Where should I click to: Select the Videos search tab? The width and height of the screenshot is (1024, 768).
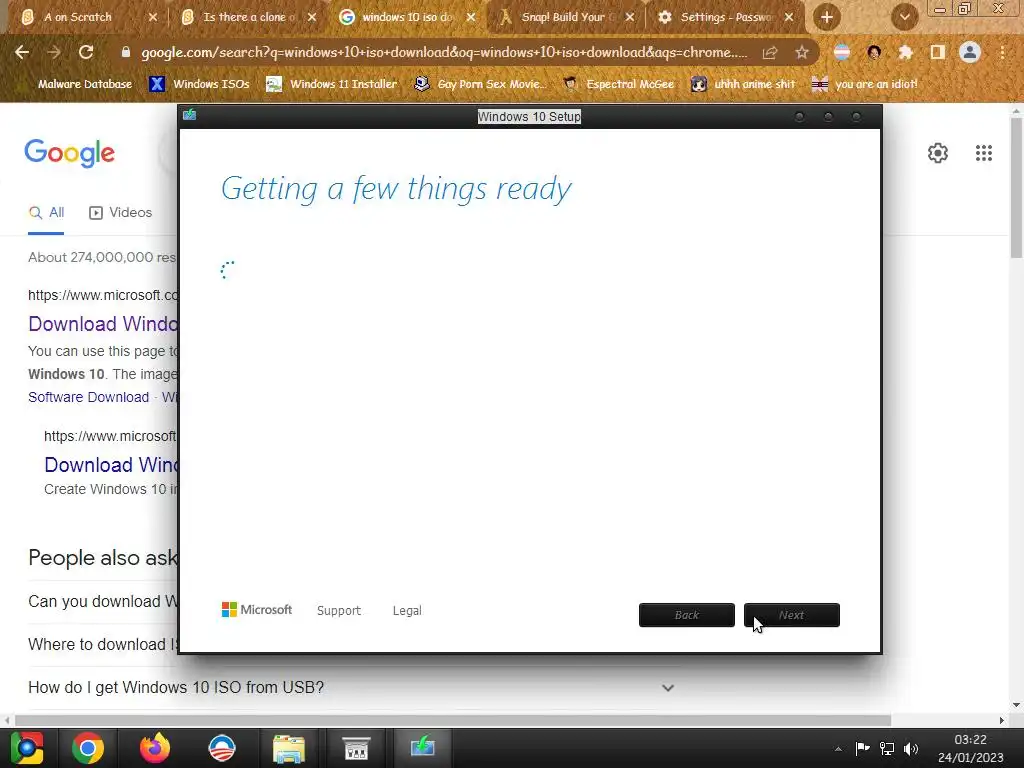120,213
